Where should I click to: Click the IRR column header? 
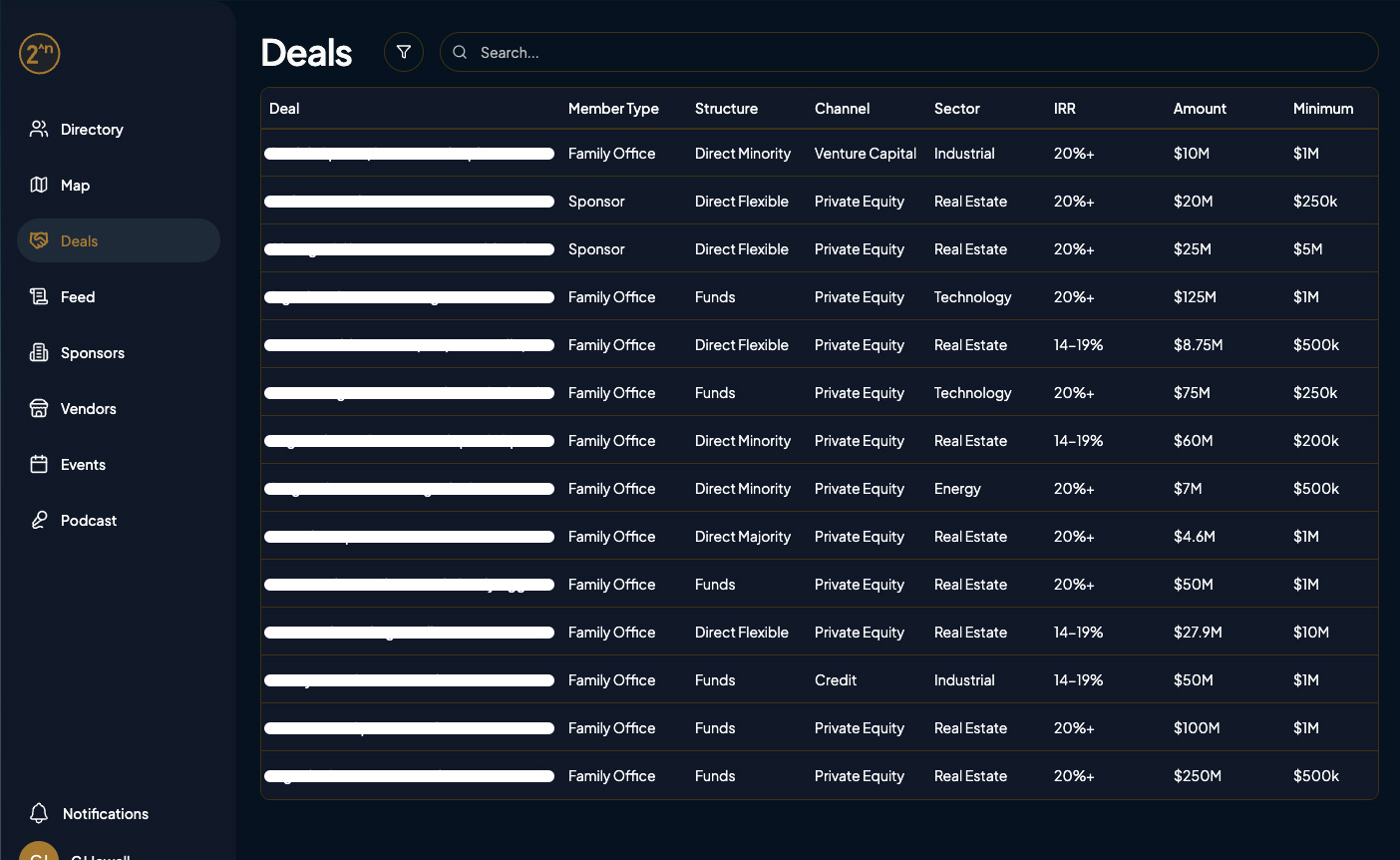click(1064, 108)
